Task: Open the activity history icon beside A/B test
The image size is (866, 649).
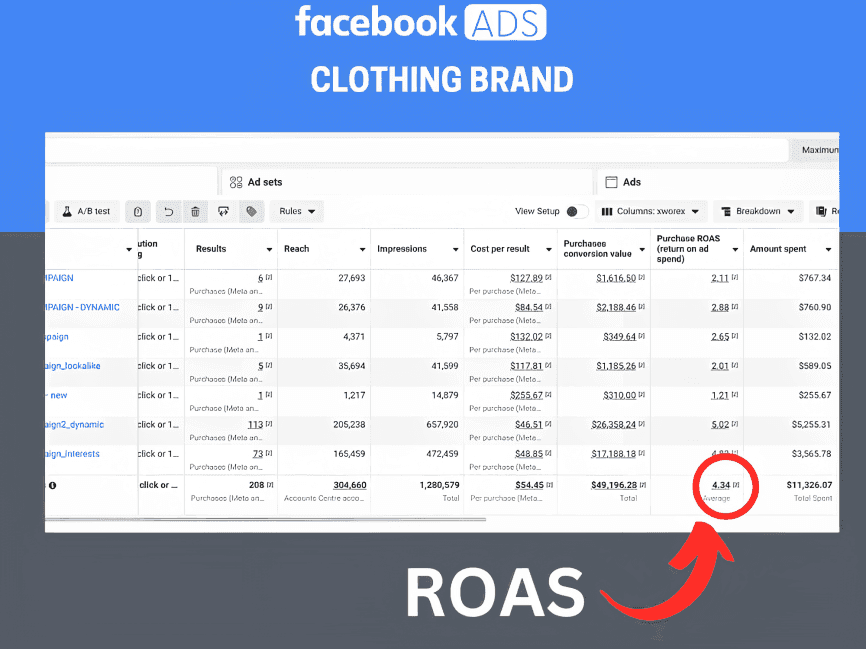Action: (137, 211)
